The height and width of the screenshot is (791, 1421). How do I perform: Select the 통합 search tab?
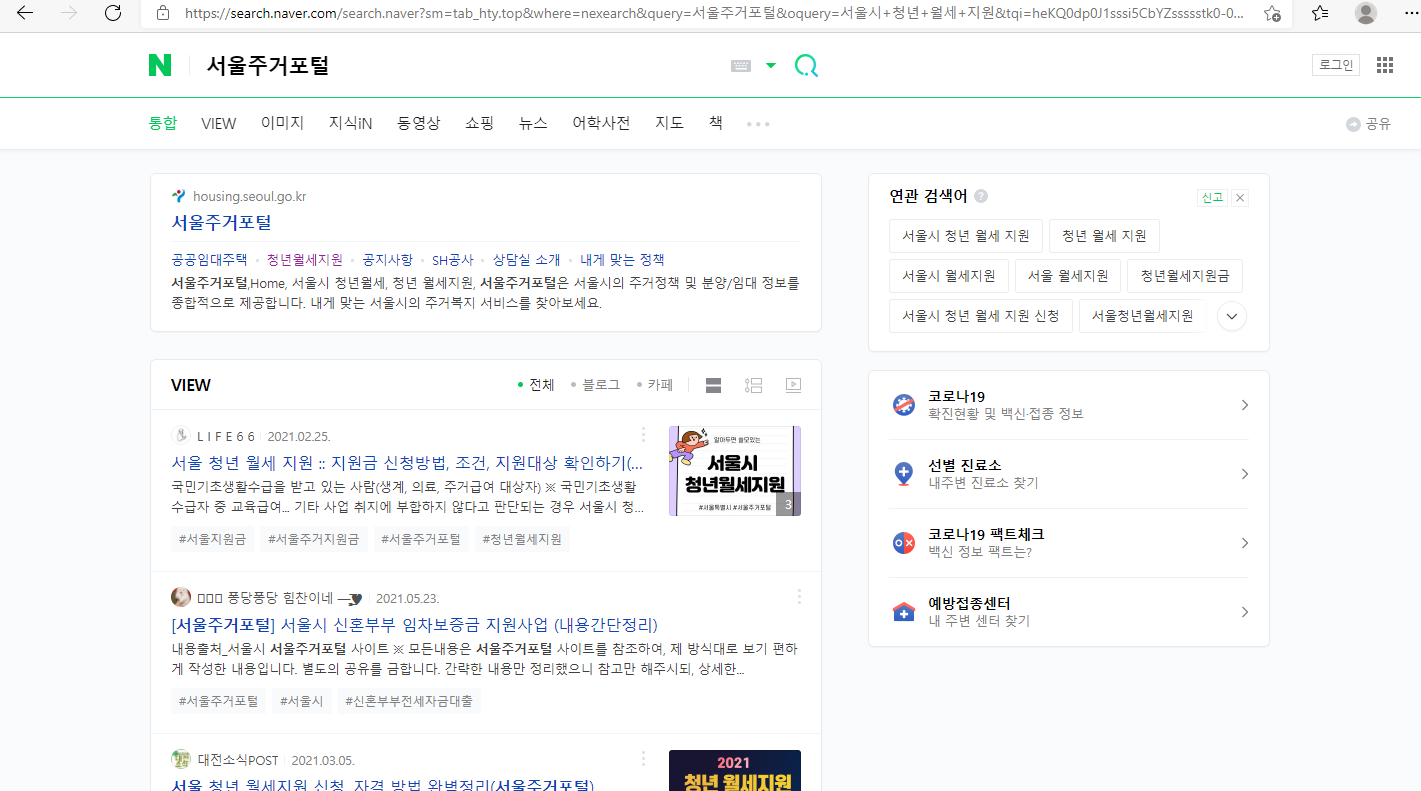click(x=163, y=123)
